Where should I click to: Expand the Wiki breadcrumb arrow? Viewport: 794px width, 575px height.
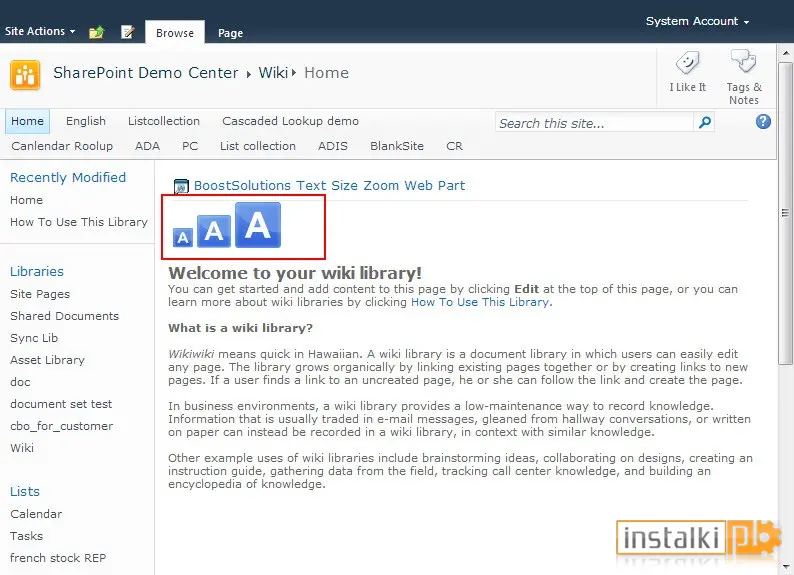click(x=294, y=73)
